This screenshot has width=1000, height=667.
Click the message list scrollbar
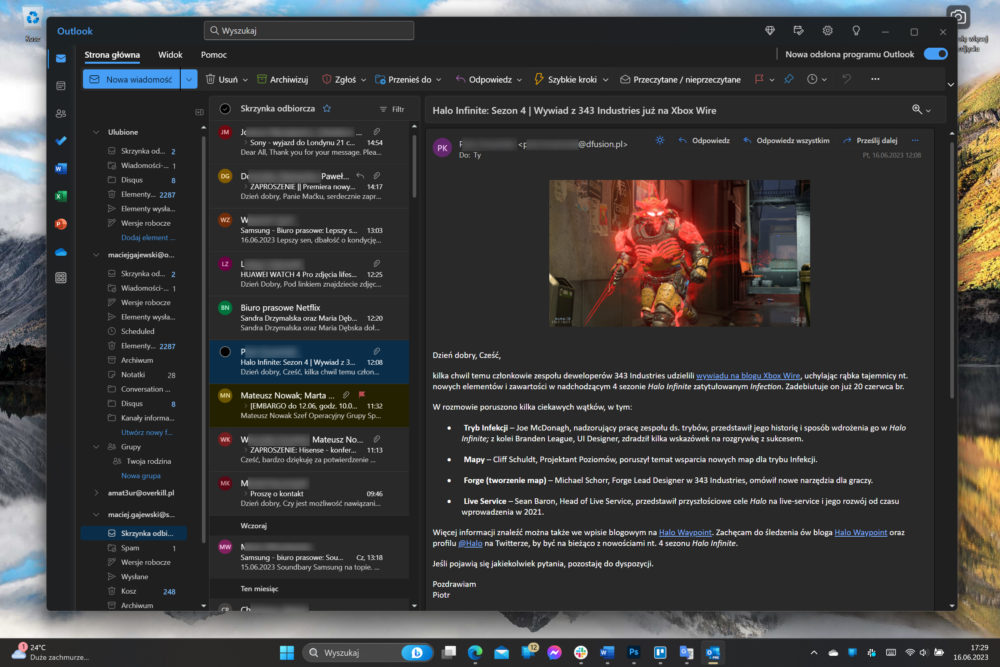tap(414, 165)
